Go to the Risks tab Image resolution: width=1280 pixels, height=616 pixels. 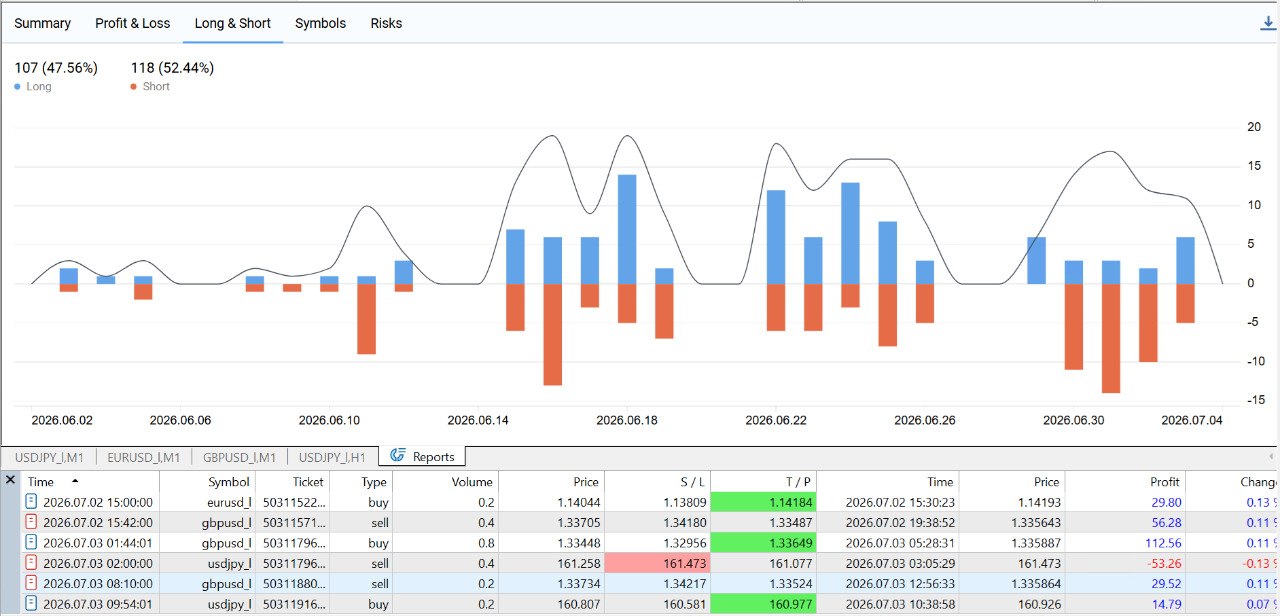[x=386, y=23]
